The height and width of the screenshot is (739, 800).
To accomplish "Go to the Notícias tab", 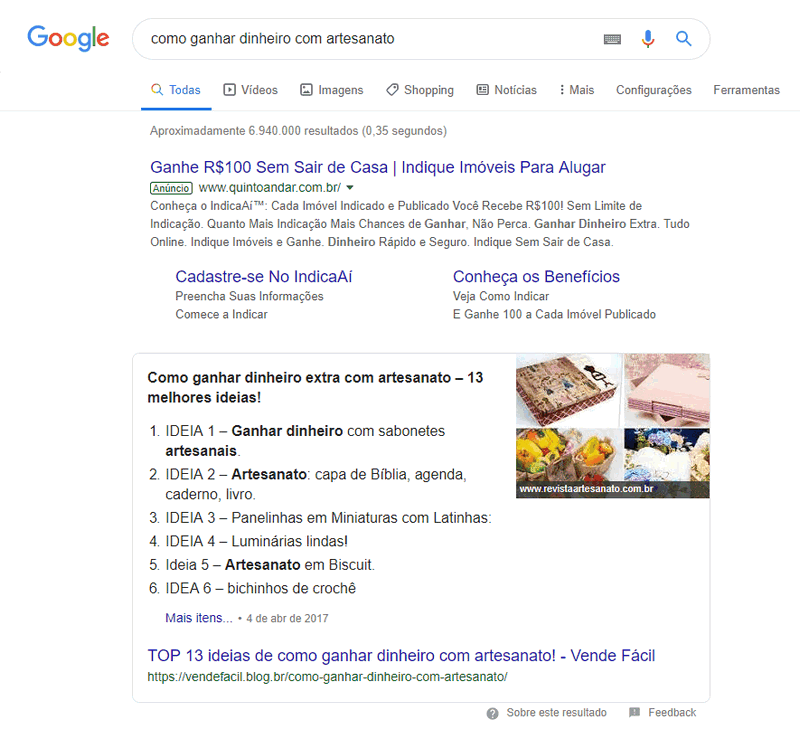I will point(507,90).
